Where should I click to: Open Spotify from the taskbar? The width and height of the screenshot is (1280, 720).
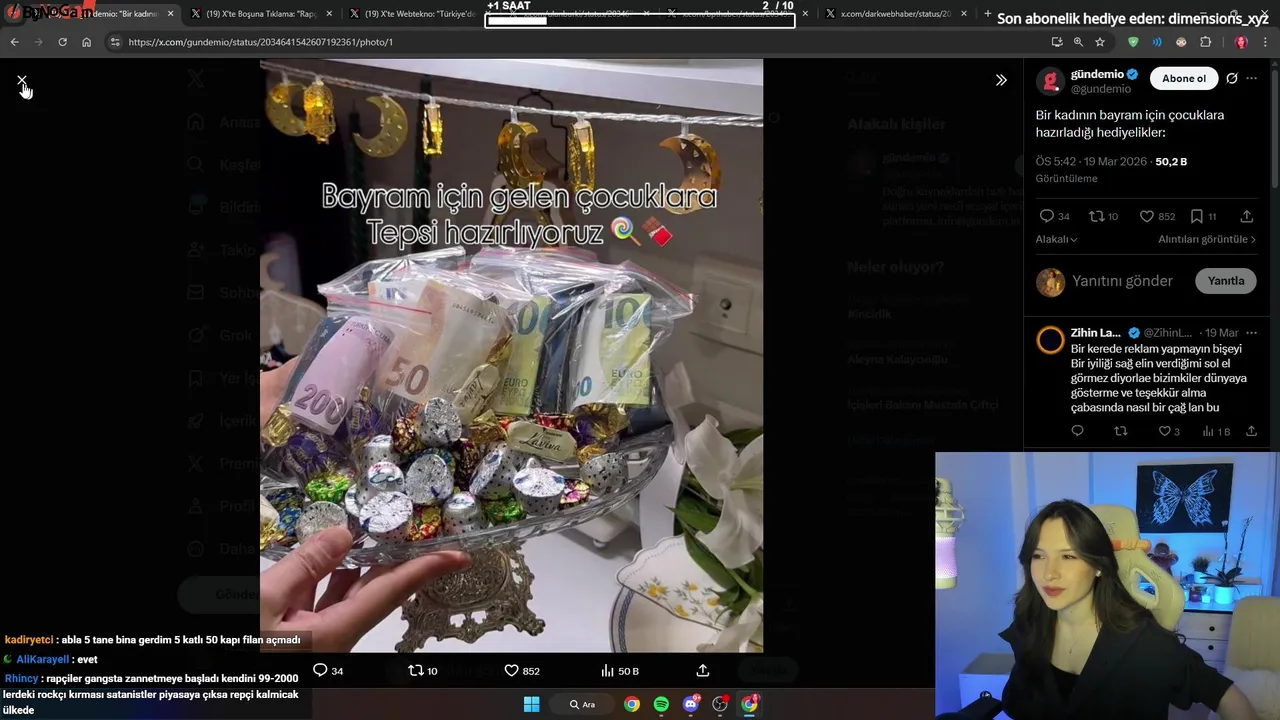point(661,704)
